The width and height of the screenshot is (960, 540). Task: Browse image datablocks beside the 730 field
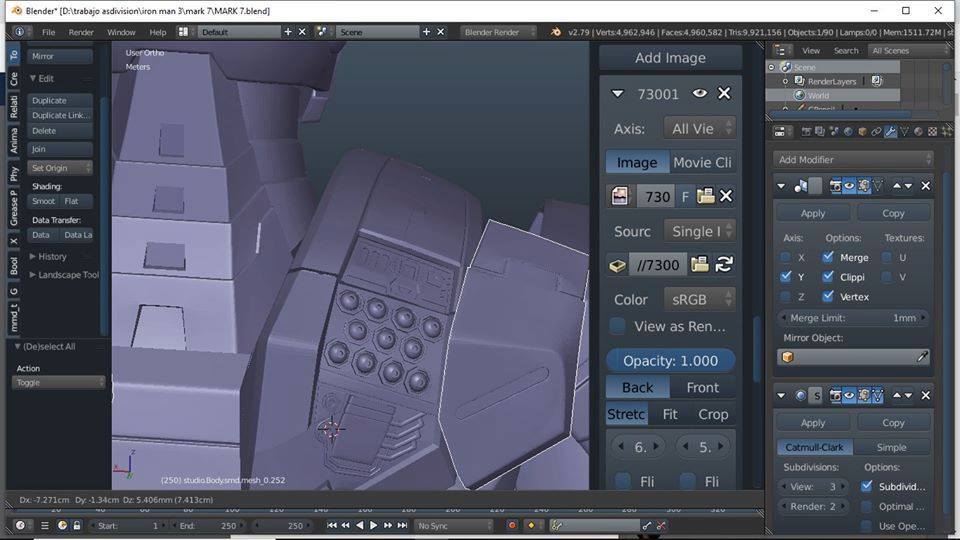pos(620,196)
